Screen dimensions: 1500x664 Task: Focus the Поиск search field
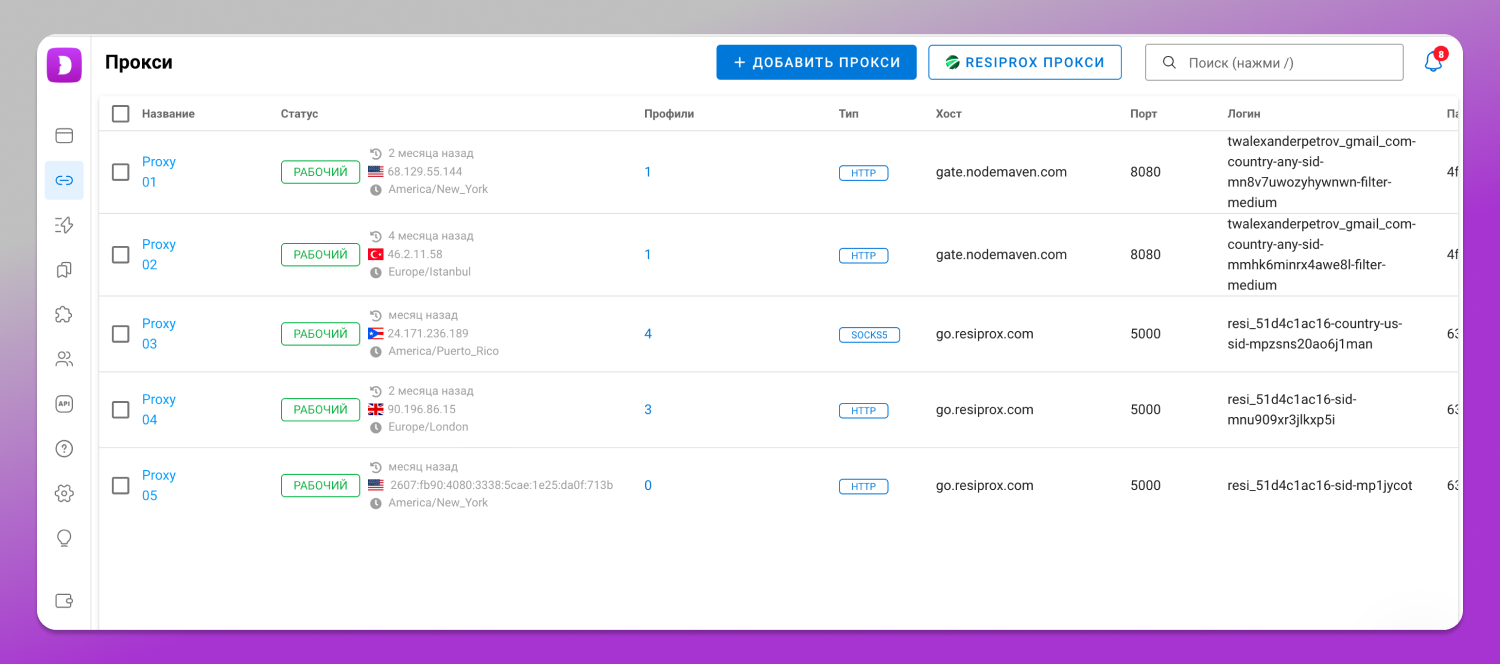[1274, 62]
